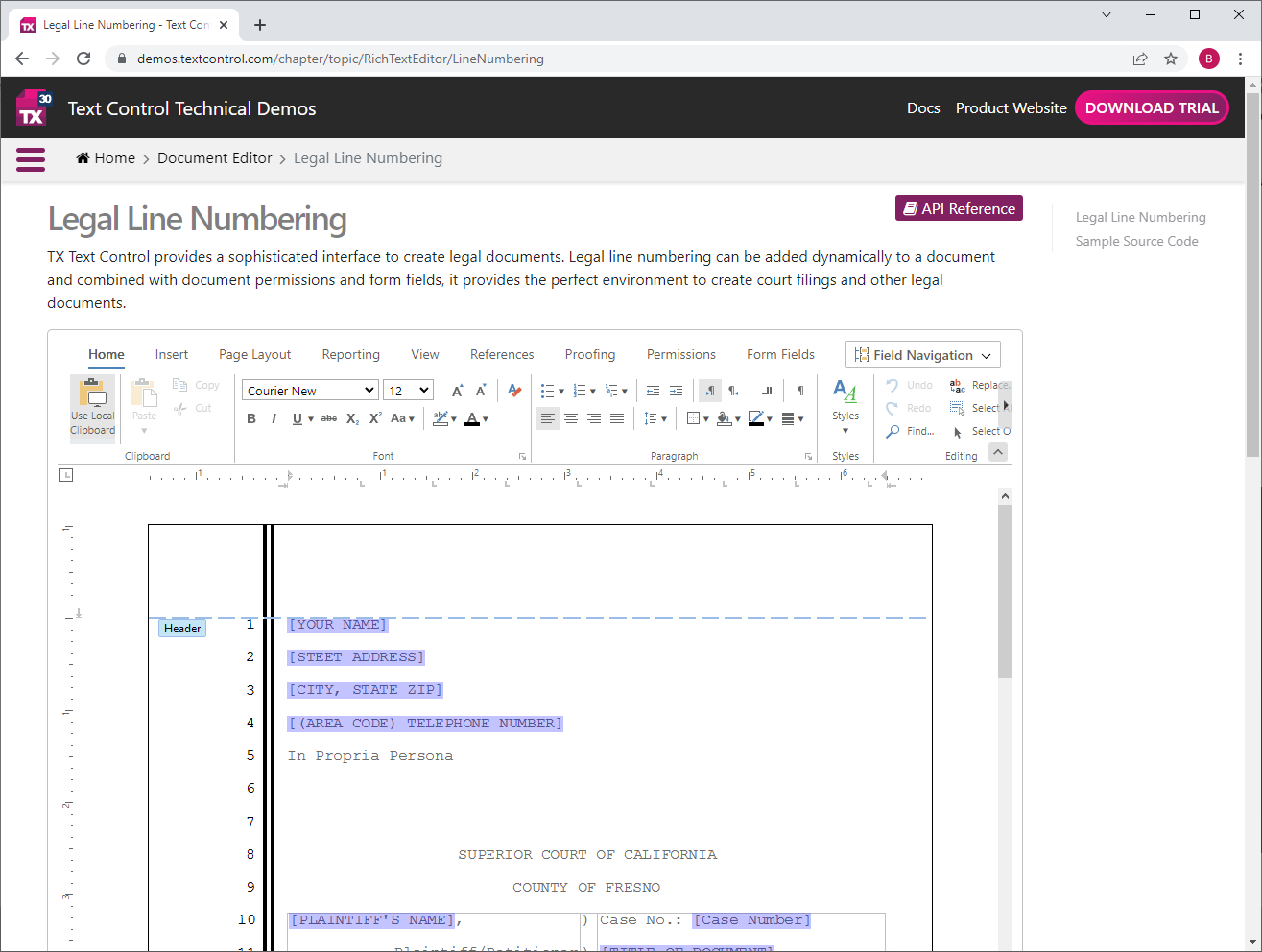Image resolution: width=1262 pixels, height=952 pixels.
Task: Set right-to-left text direction
Action: (733, 391)
